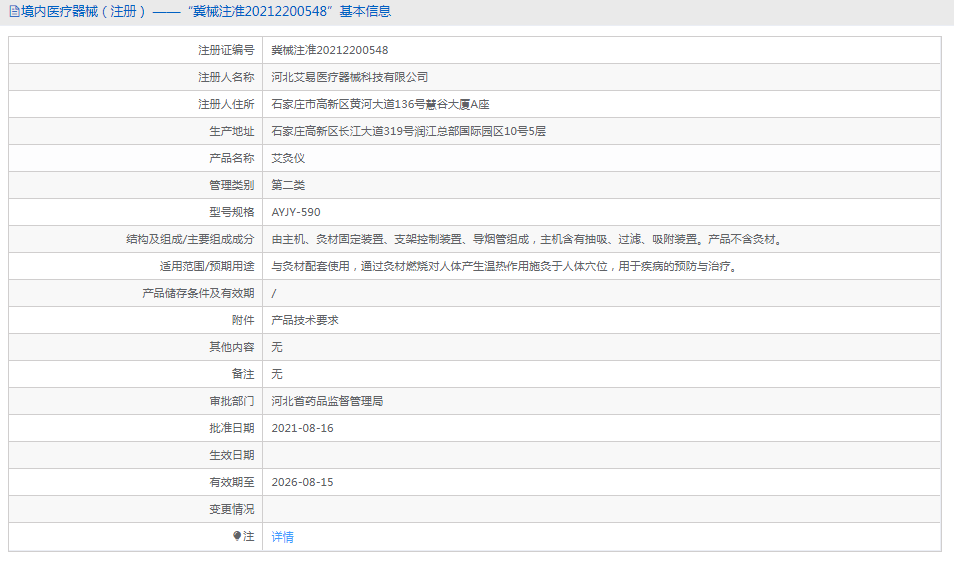The height and width of the screenshot is (562, 954).
Task: Click product name value 艾灸仪
Action: pos(288,158)
